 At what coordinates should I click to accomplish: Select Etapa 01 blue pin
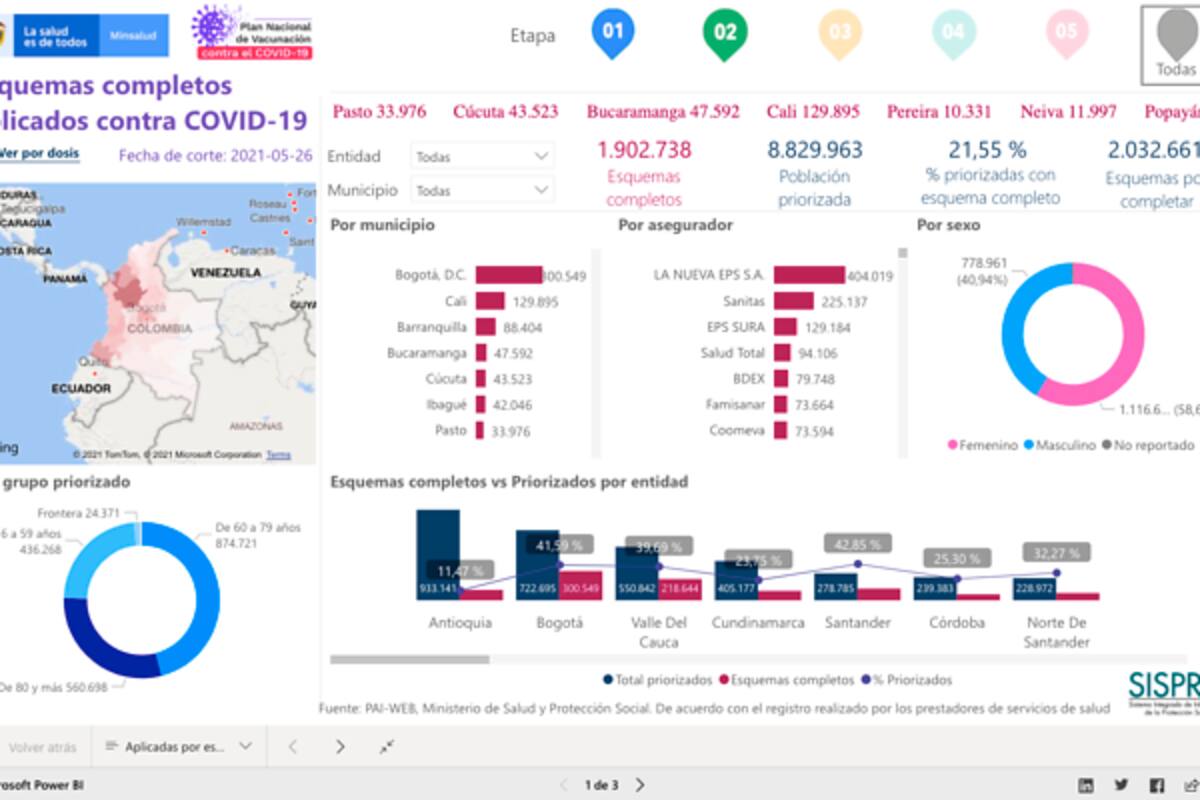point(613,32)
